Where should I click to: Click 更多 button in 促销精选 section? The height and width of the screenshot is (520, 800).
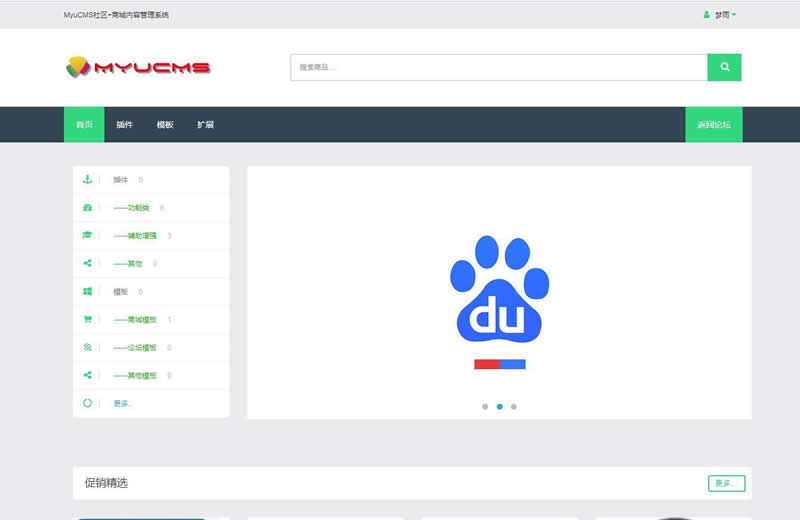coord(727,483)
